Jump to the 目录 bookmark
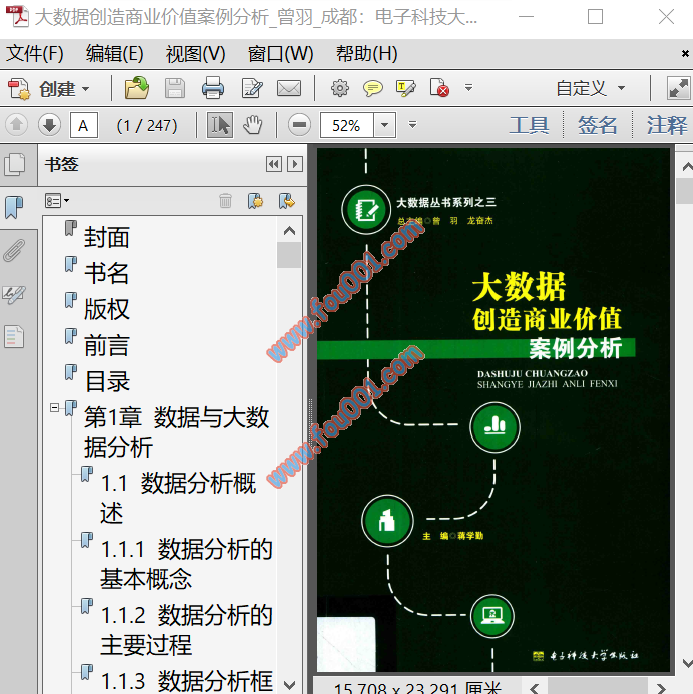Image resolution: width=693 pixels, height=694 pixels. (108, 381)
